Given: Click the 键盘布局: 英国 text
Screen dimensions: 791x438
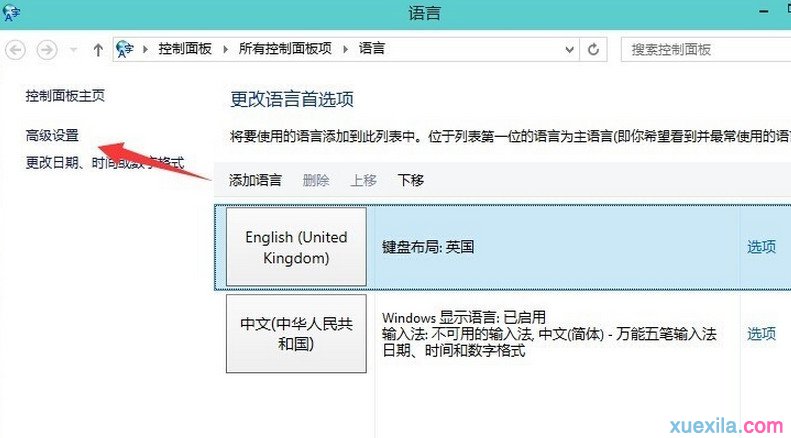Looking at the screenshot, I should [428, 247].
